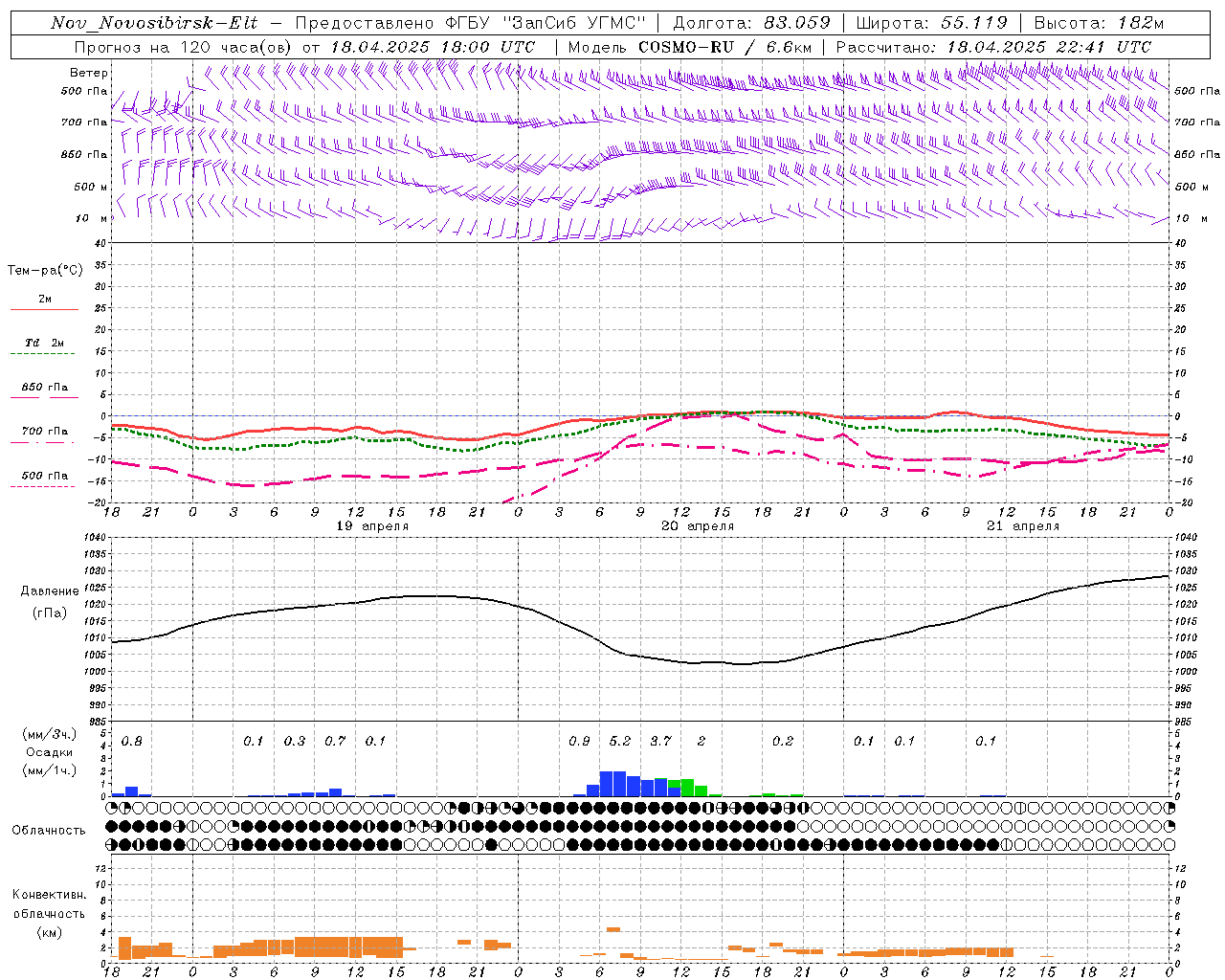1225x980 pixels.
Task: Click the Конвективн. label
Action: click(49, 895)
